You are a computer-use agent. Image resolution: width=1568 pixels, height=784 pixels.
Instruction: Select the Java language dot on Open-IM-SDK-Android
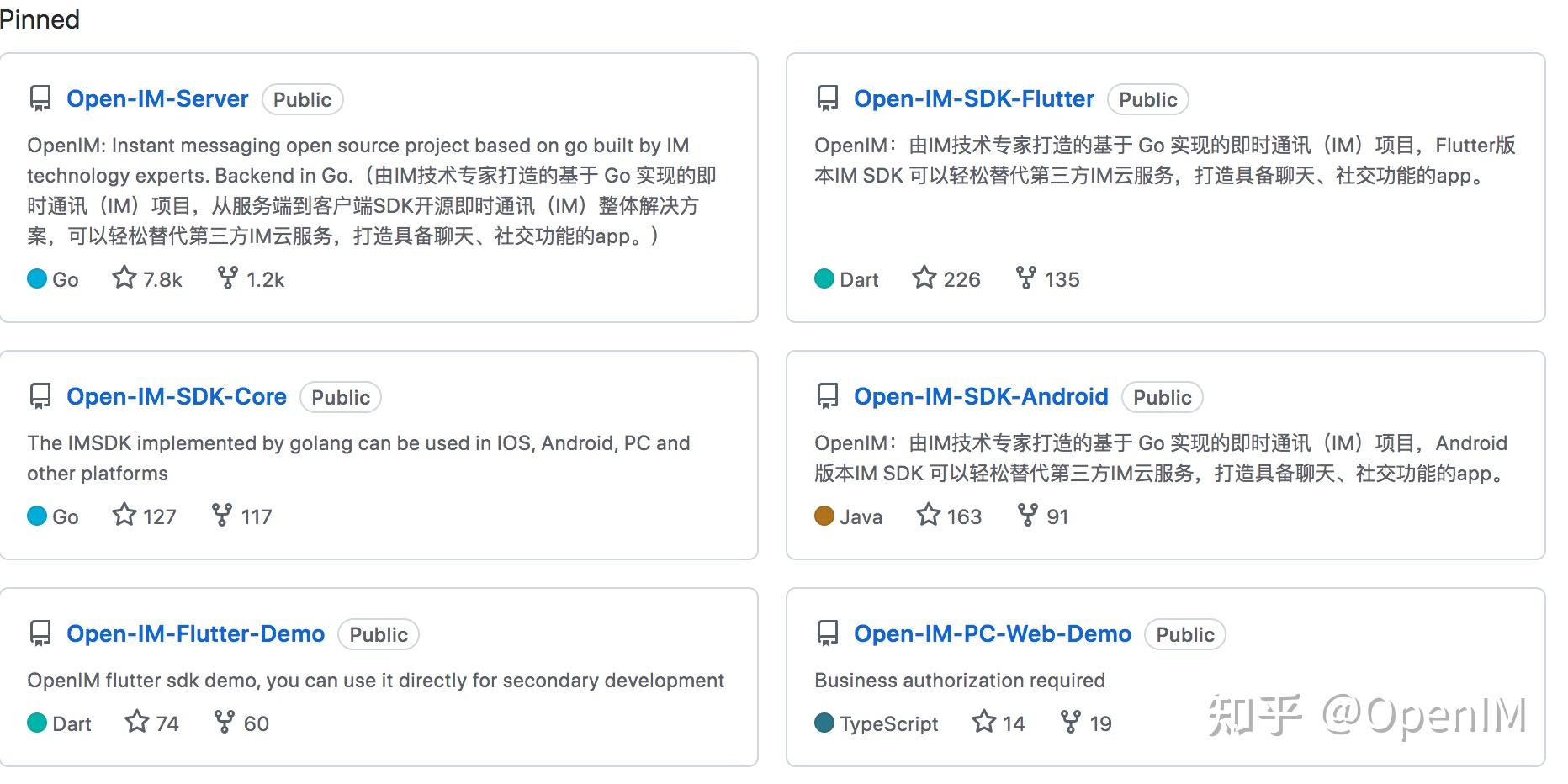824,516
